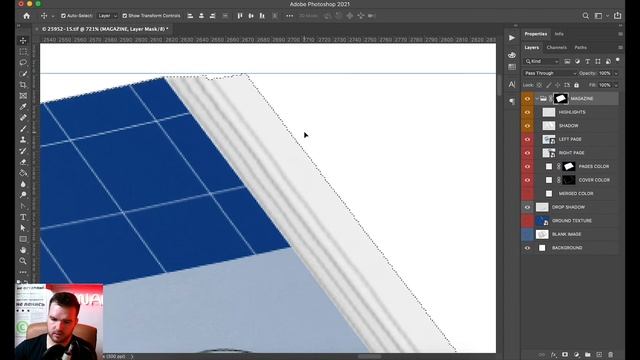Collapse the MAGAZINE group chevron

click(537, 98)
